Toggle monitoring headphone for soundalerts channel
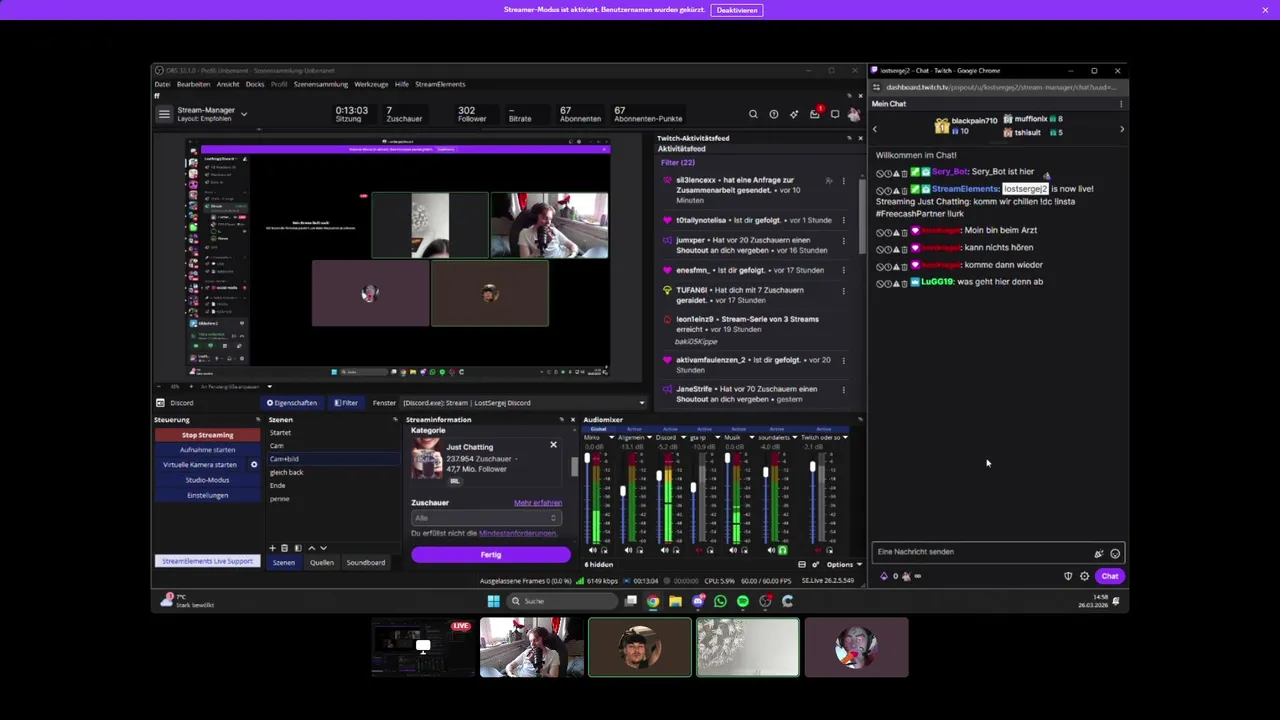This screenshot has width=1280, height=720. [783, 550]
